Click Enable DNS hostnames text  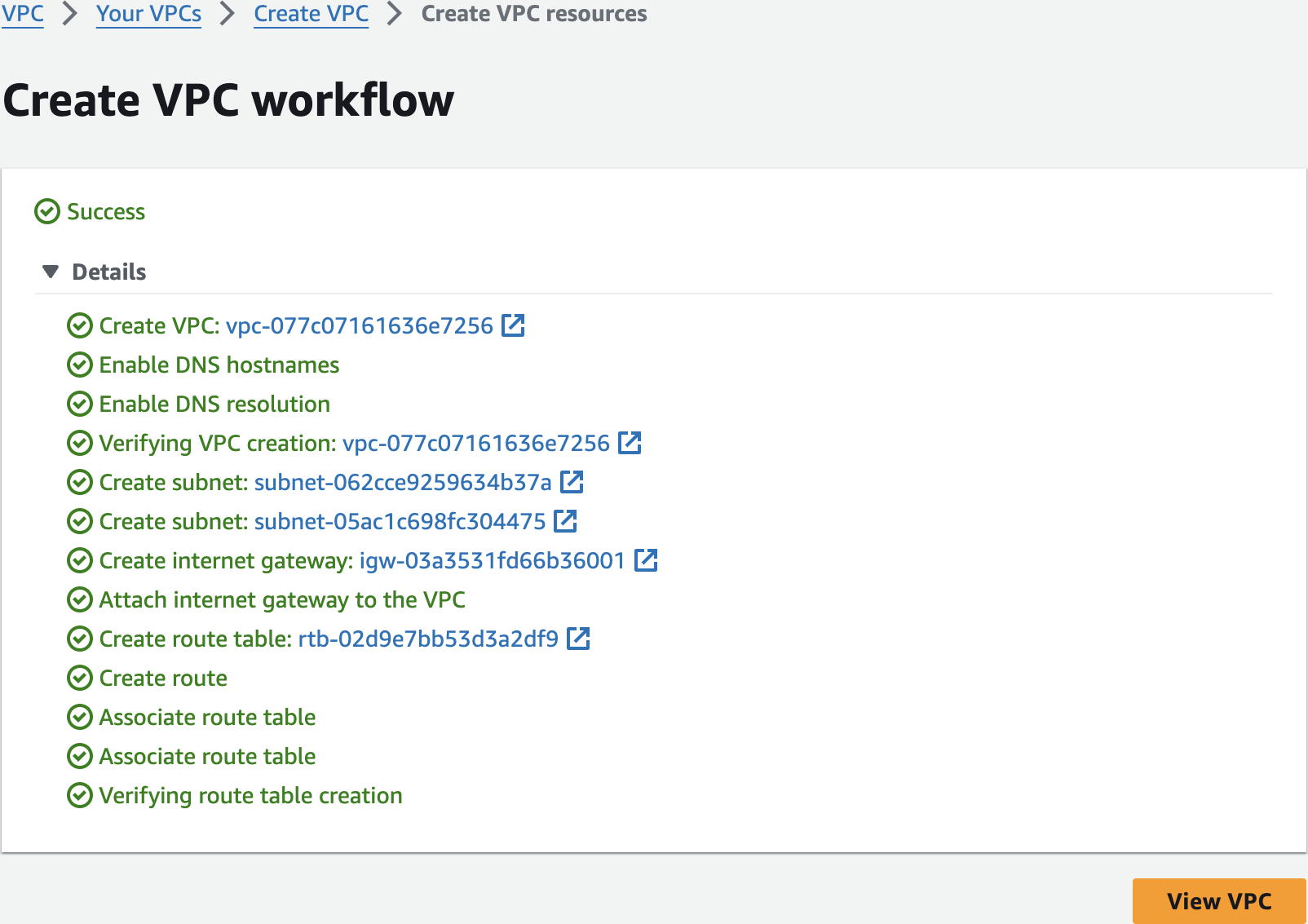(219, 365)
